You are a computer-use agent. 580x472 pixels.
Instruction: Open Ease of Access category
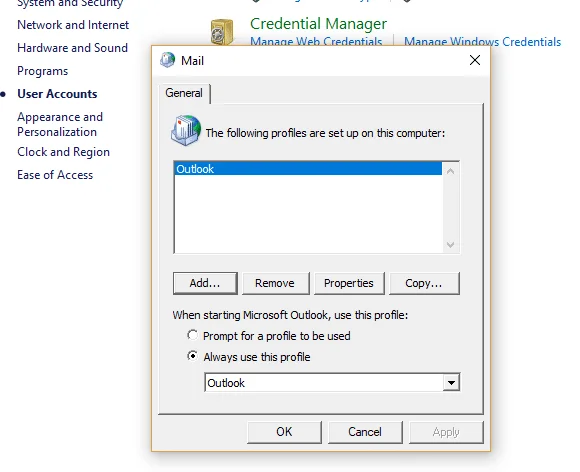pyautogui.click(x=55, y=175)
